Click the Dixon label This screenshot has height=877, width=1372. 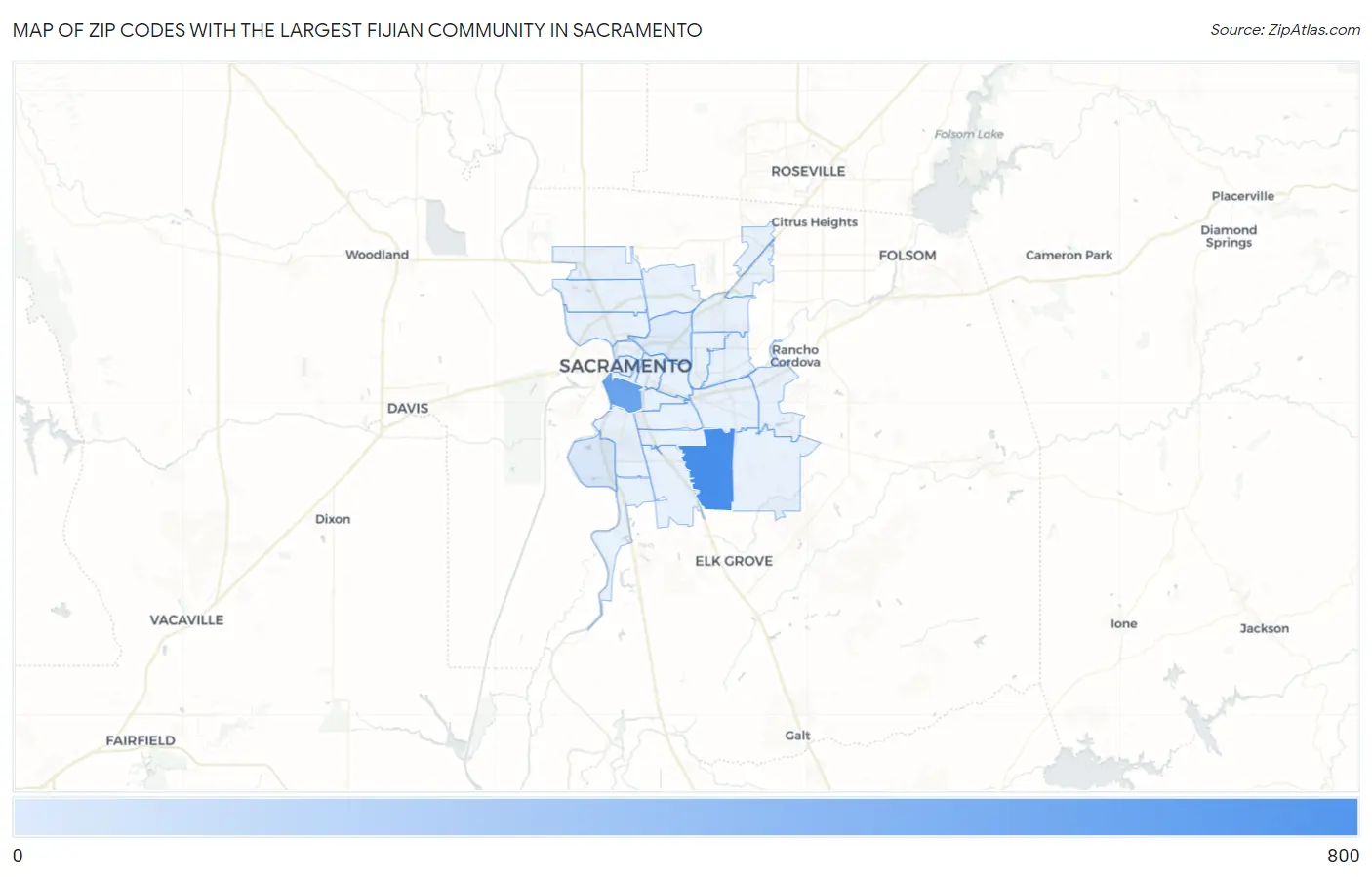pyautogui.click(x=333, y=519)
